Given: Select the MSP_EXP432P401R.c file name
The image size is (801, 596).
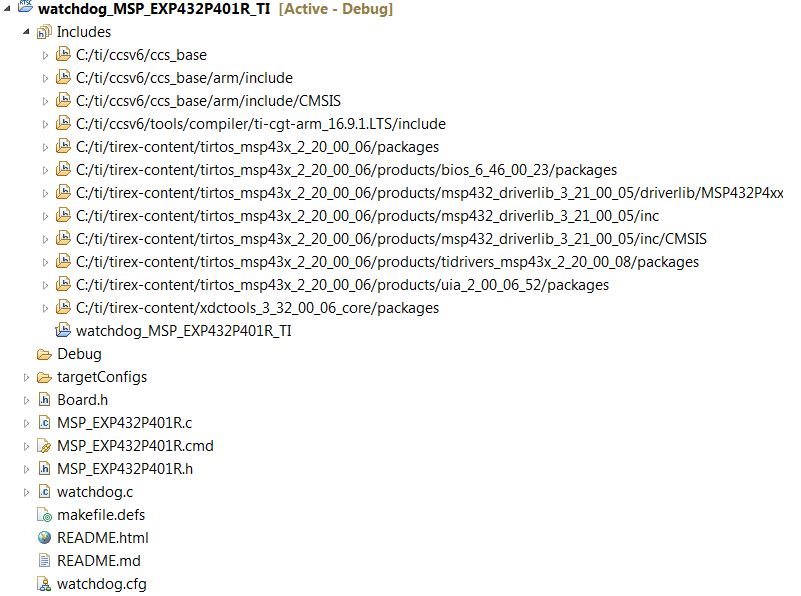Looking at the screenshot, I should click(x=125, y=423).
